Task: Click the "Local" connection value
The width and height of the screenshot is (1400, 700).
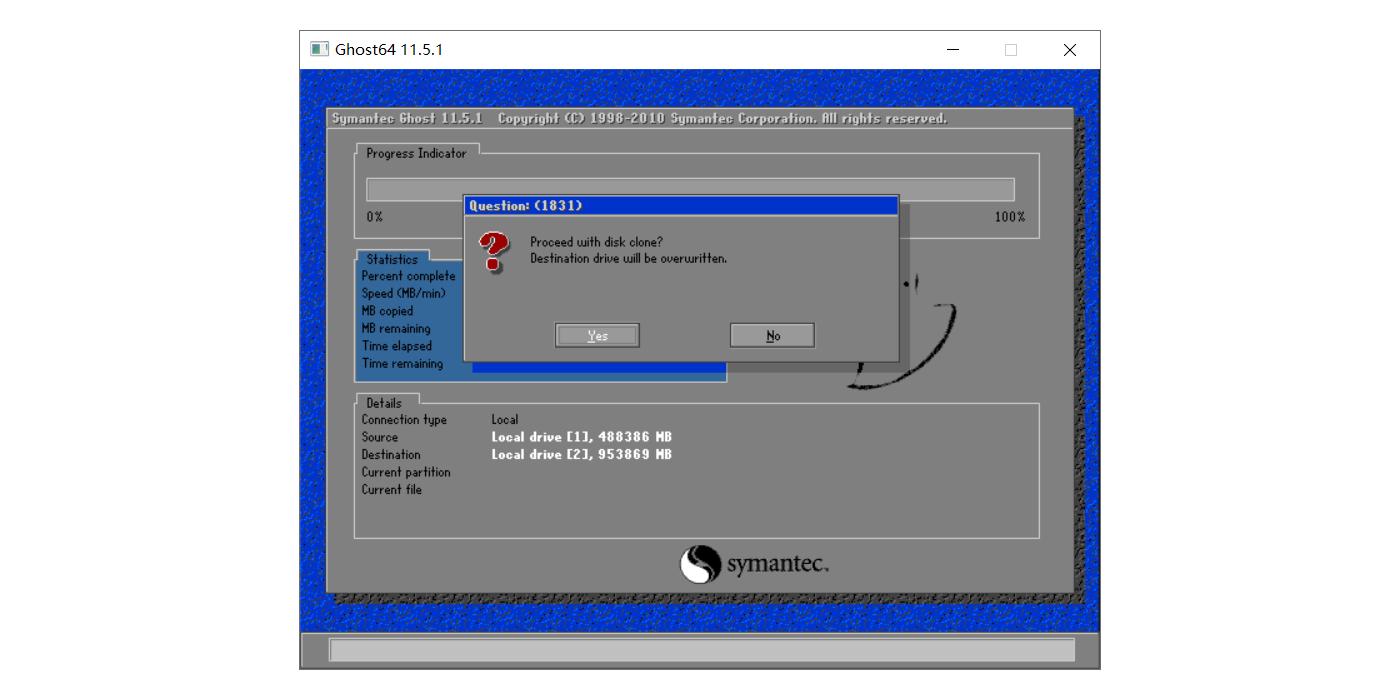Action: point(505,420)
